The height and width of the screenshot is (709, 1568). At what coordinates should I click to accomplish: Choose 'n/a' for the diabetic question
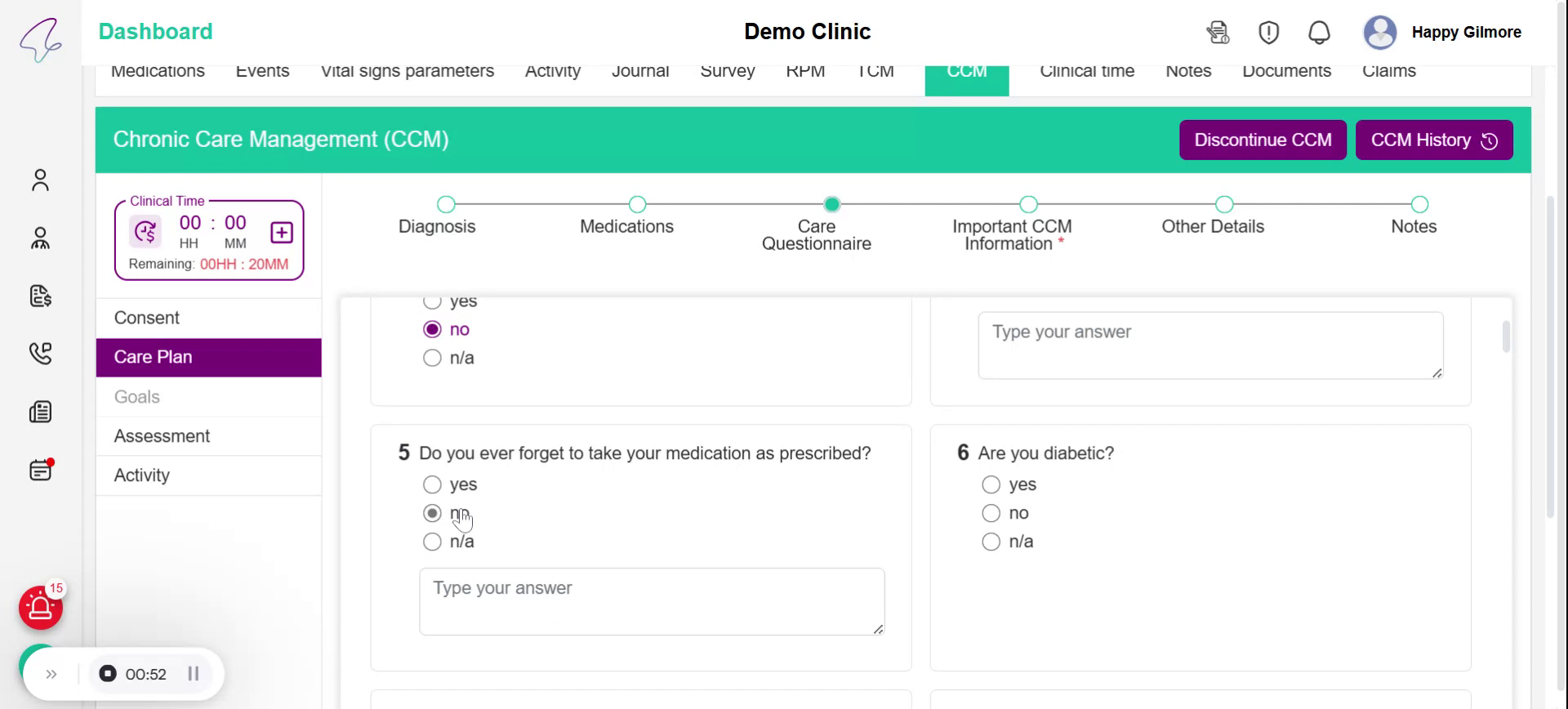coord(991,542)
